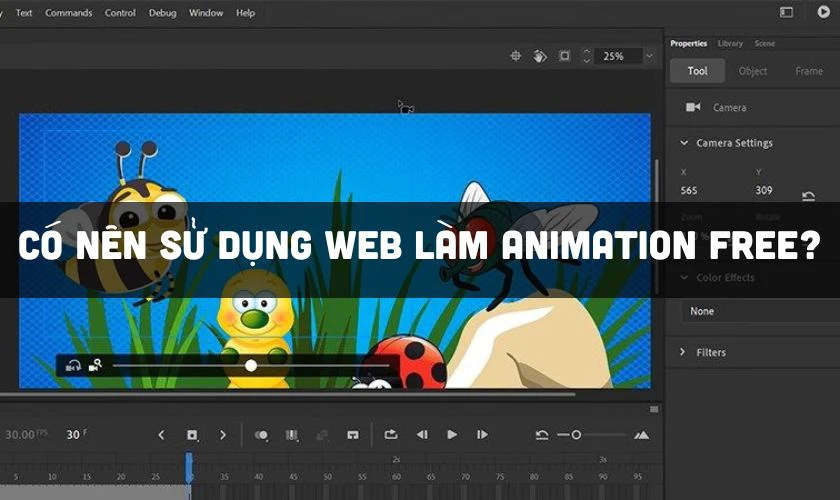
Task: Open the Text menu
Action: (24, 13)
